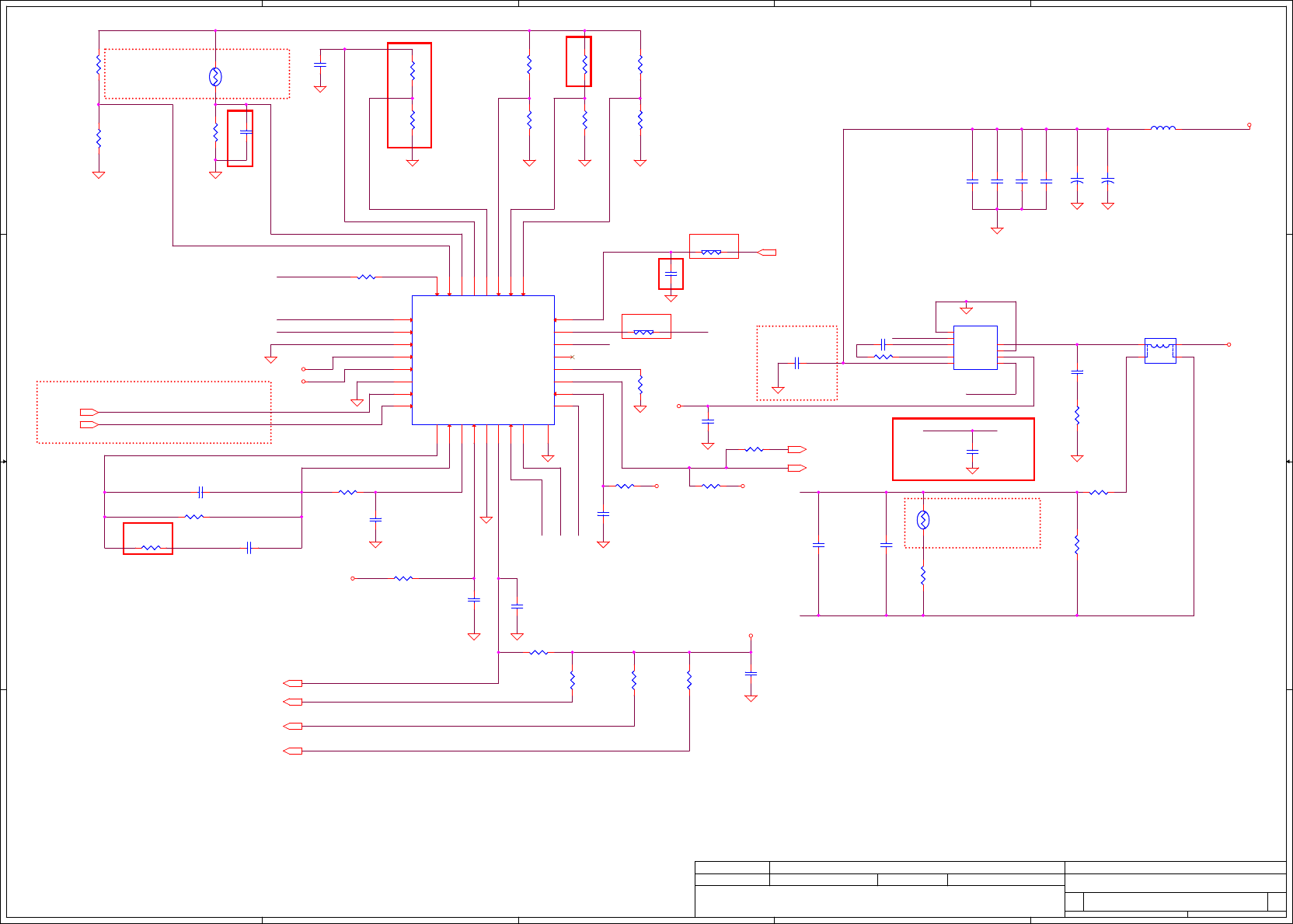Click the lowest off-page connector at the bottom left

[293, 751]
